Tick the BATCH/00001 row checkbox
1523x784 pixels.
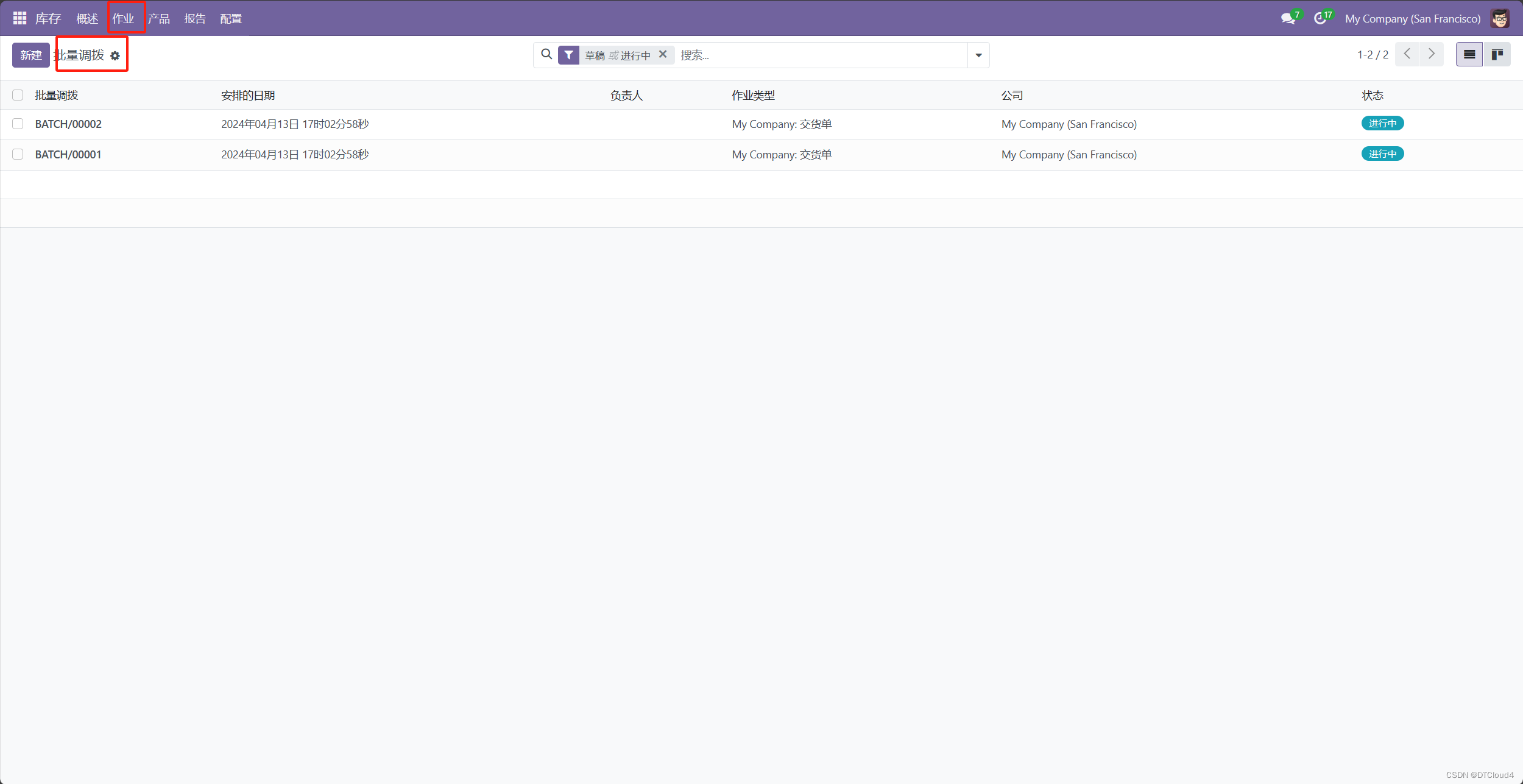click(18, 154)
